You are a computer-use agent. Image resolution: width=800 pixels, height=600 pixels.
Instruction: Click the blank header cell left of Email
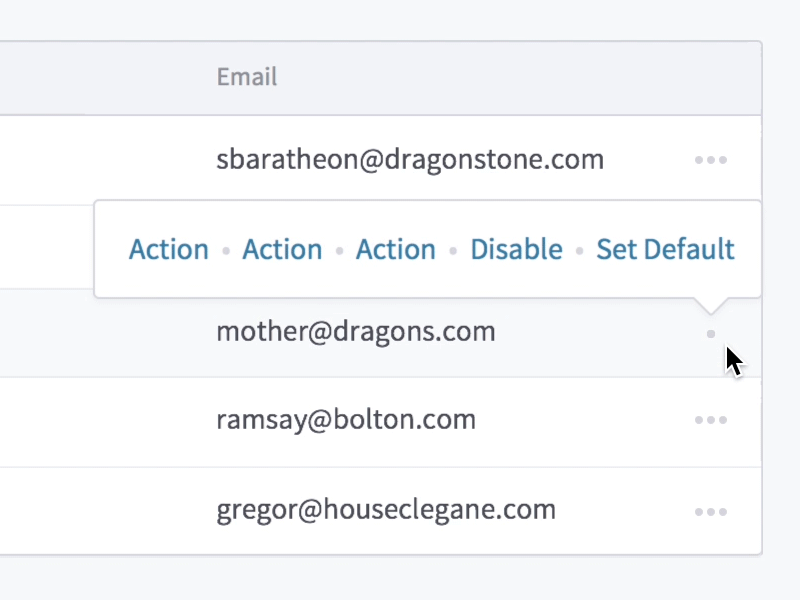pyautogui.click(x=100, y=77)
